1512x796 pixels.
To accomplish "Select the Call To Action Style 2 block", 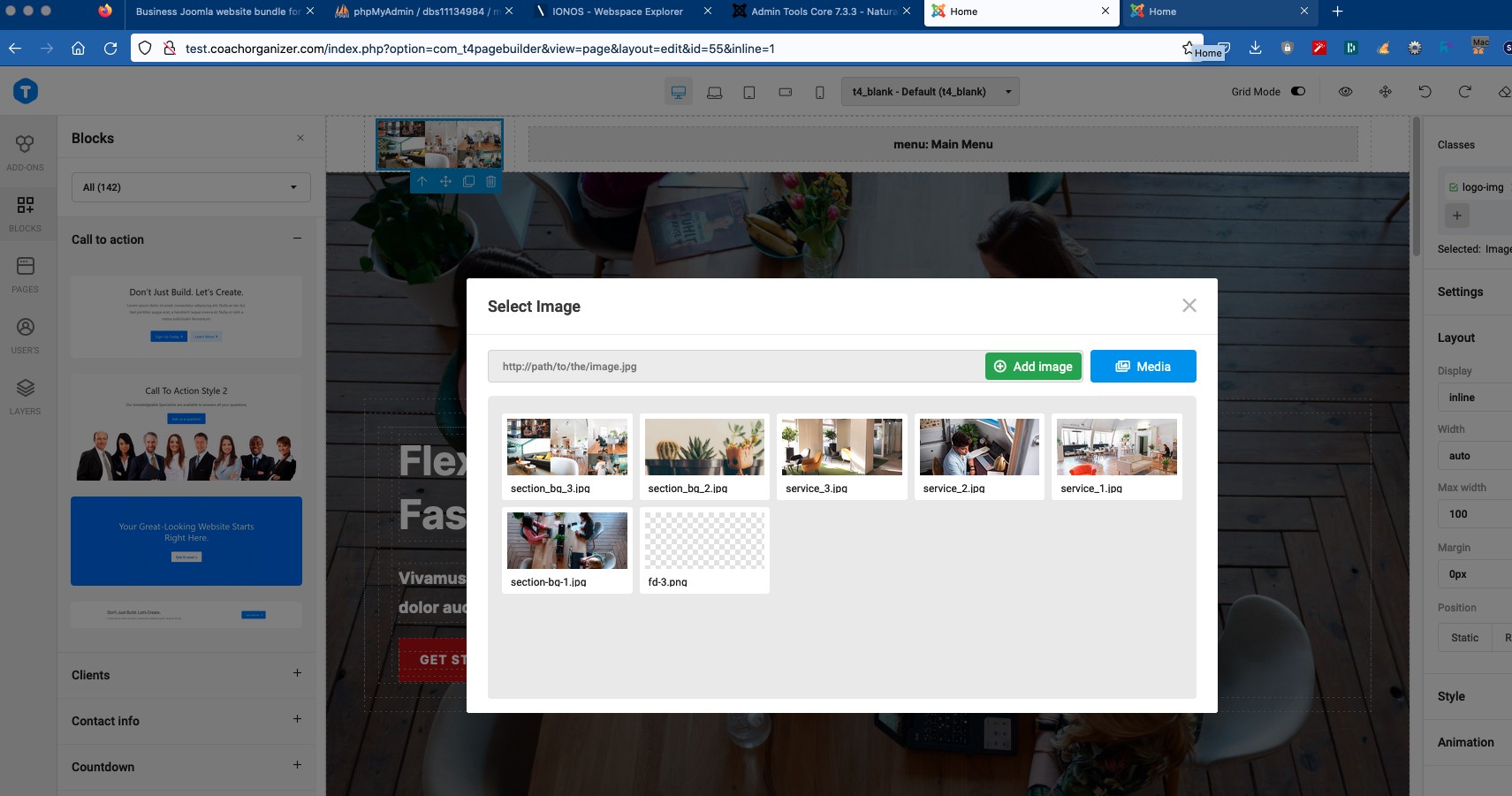I will coord(186,429).
